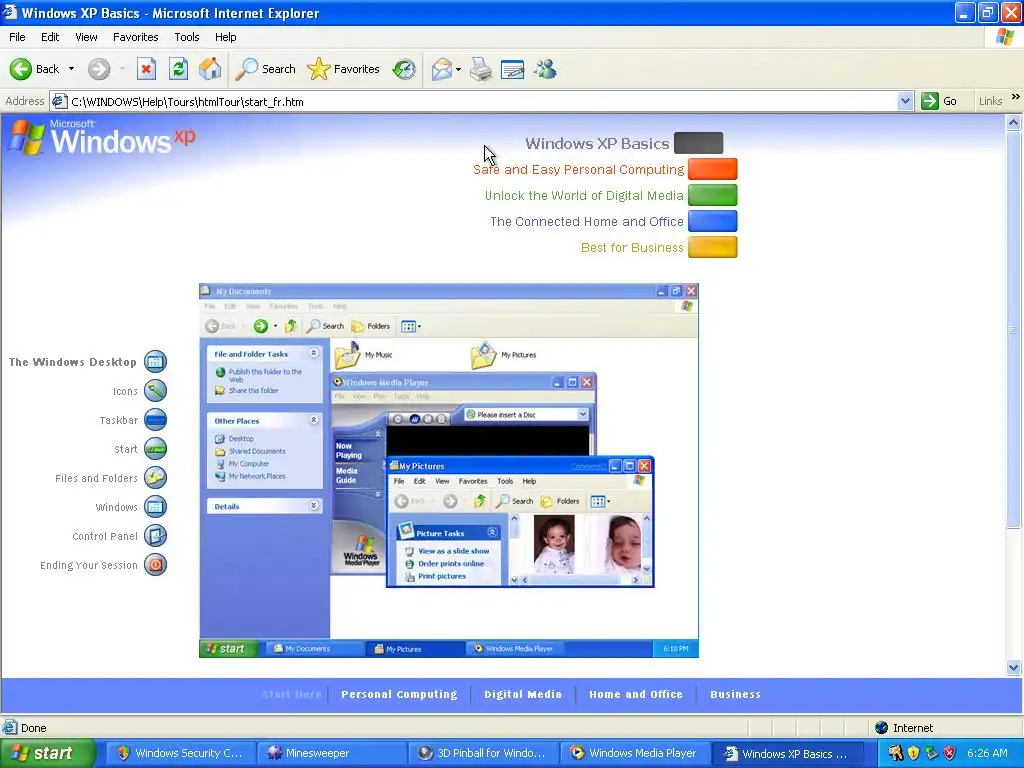Image resolution: width=1024 pixels, height=768 pixels.
Task: Switch to Windows Media Player taskbar button
Action: click(633, 753)
